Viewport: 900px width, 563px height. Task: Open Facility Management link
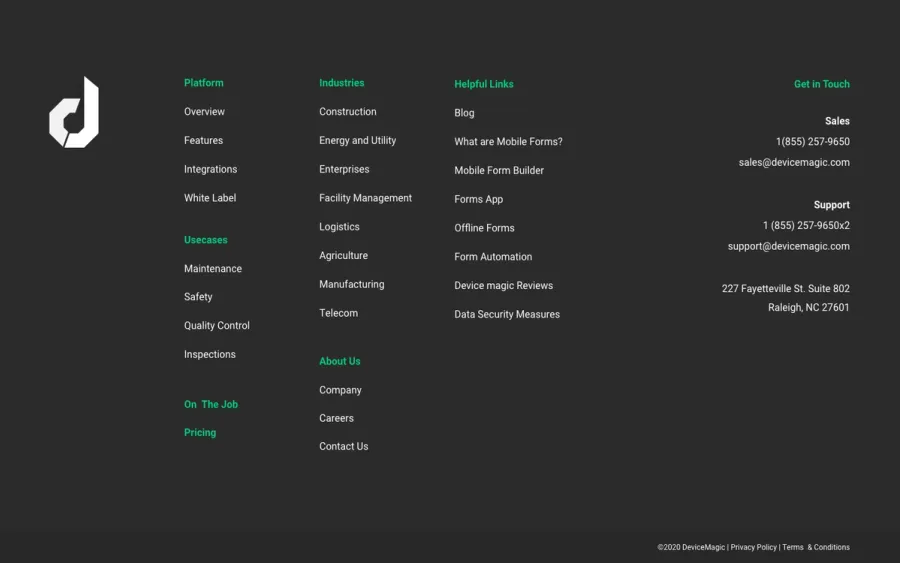(365, 198)
